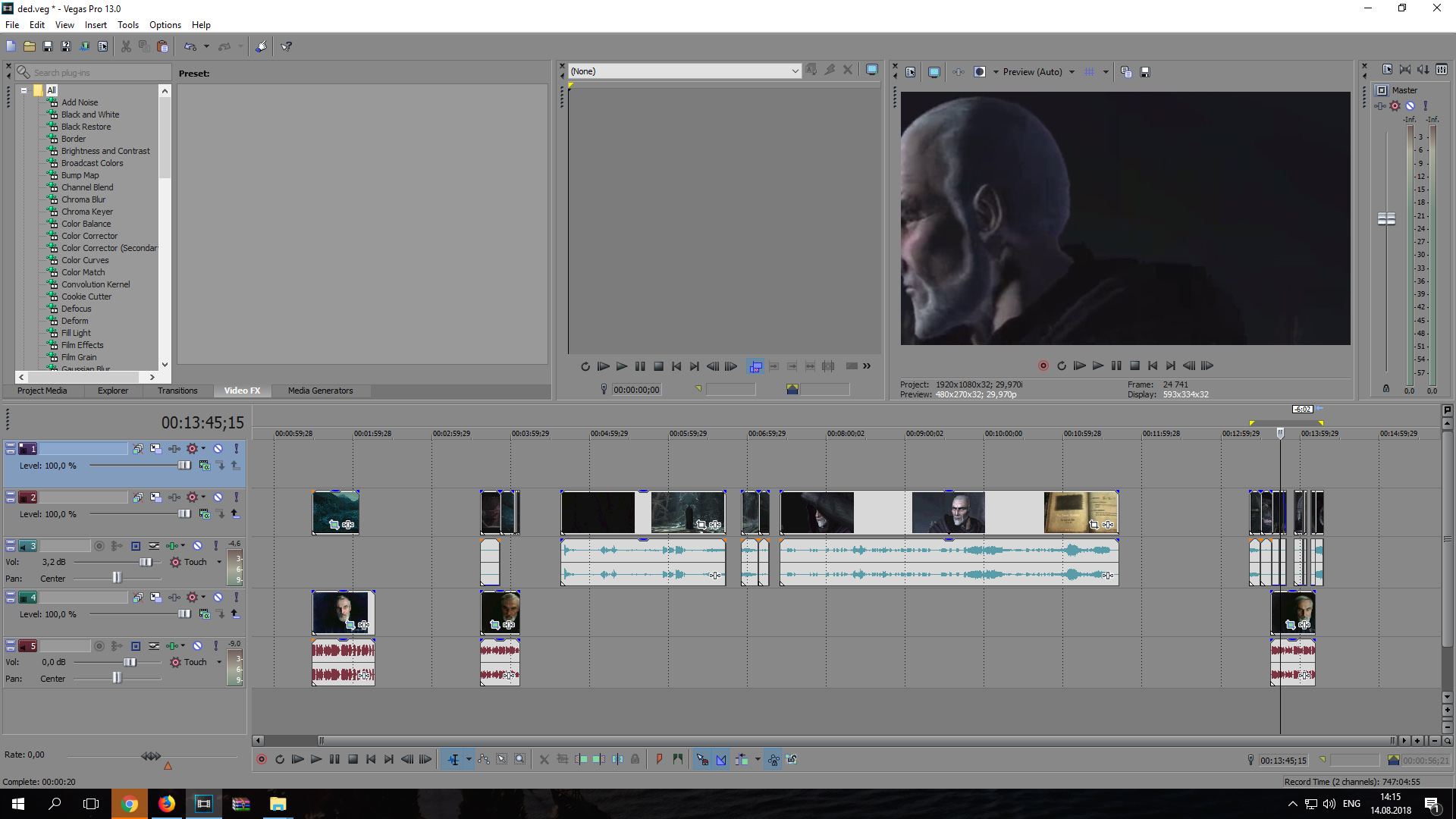Stop playback in the Video Preview window
The height and width of the screenshot is (819, 1456).
1134,366
